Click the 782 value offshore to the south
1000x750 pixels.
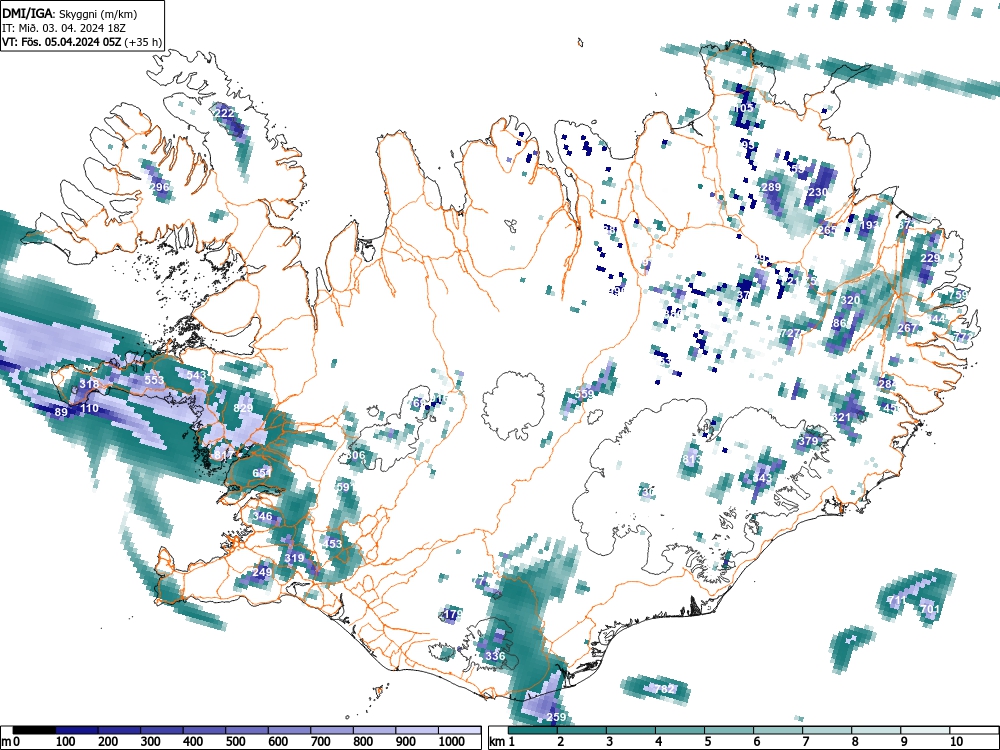coord(665,689)
